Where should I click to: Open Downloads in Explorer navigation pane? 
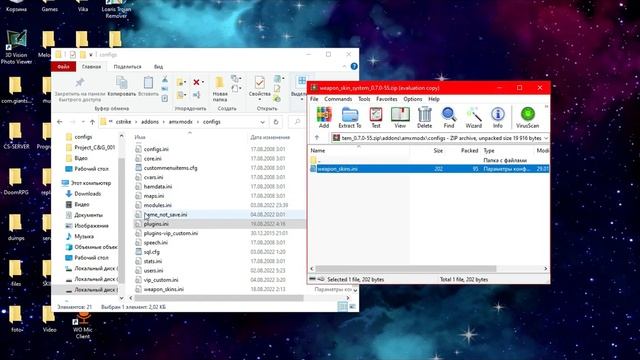pyautogui.click(x=87, y=193)
